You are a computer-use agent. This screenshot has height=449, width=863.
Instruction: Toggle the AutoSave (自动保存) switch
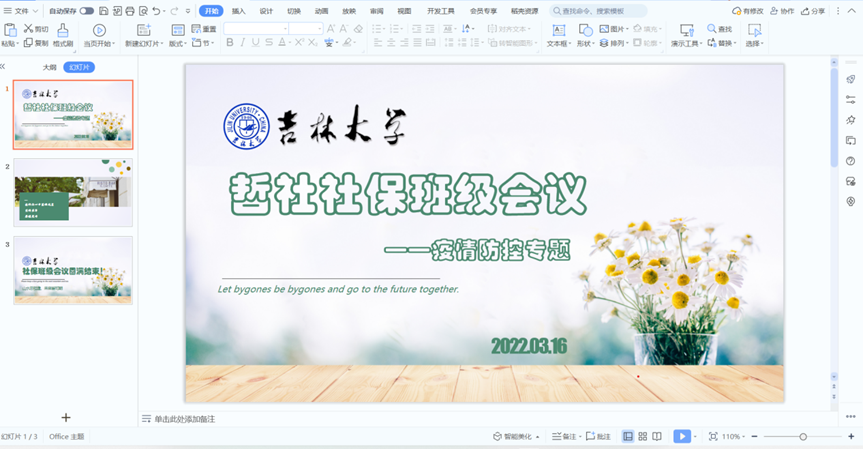point(87,11)
